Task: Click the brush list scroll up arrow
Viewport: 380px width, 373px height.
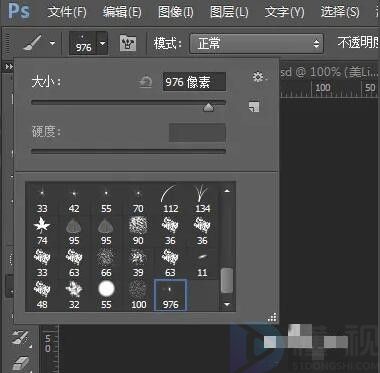Action: (x=227, y=191)
